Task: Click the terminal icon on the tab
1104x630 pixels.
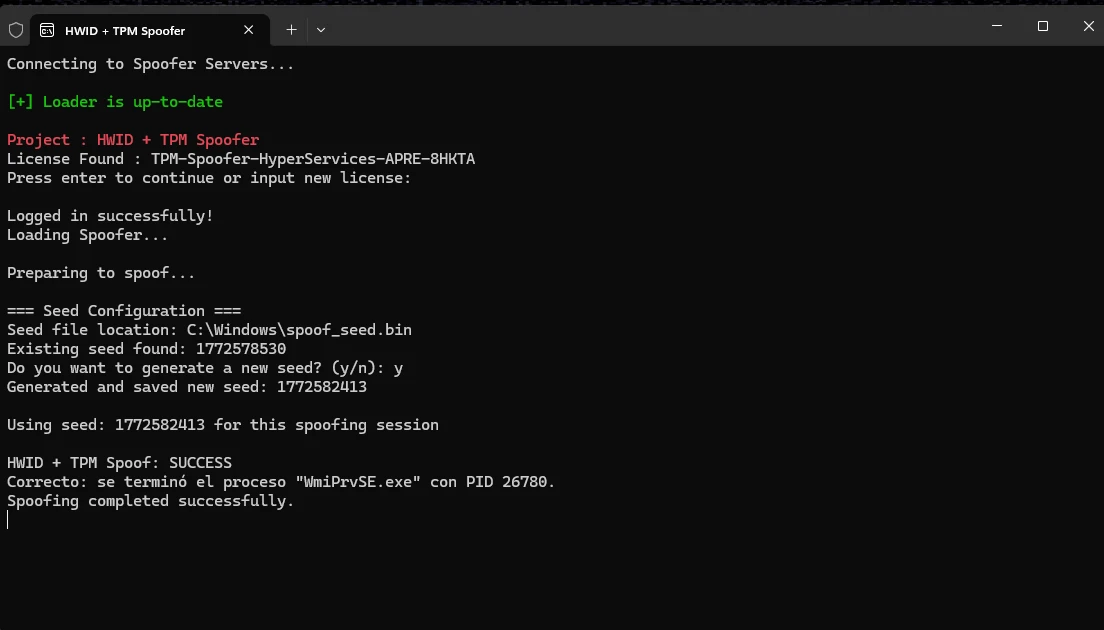Action: [47, 30]
